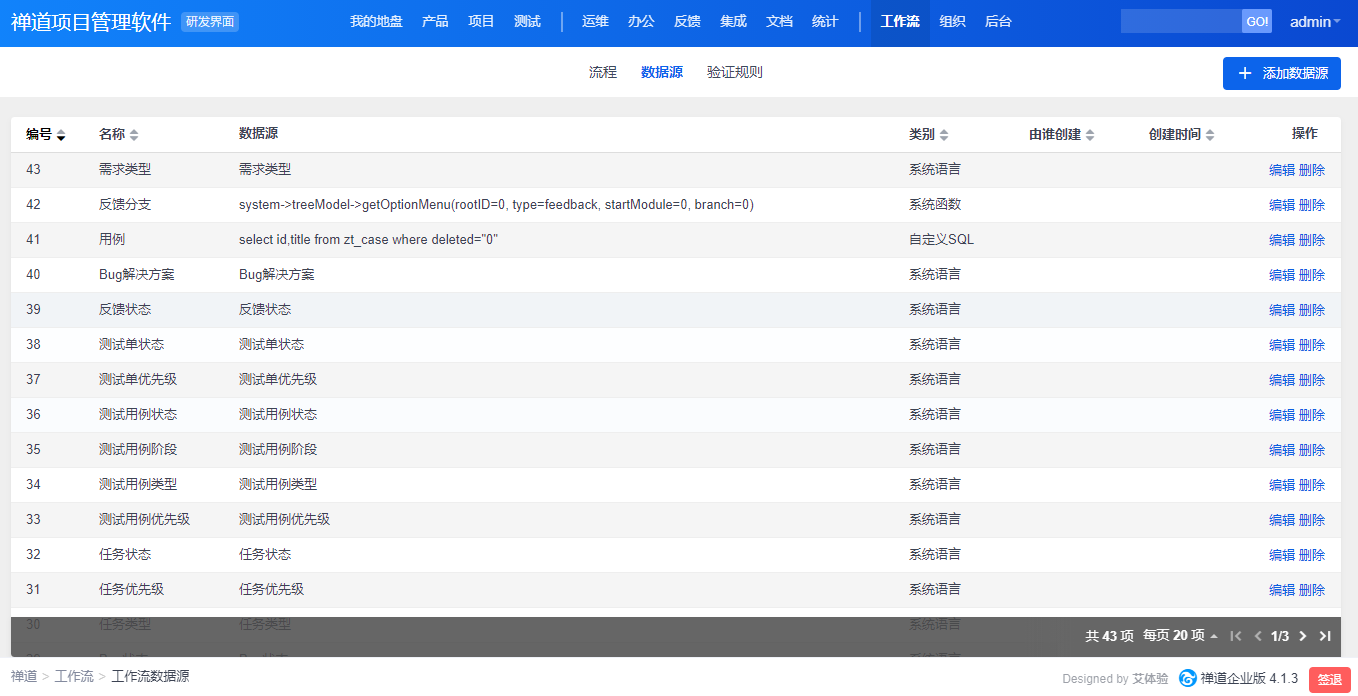Sort table by 编号 column sort icon
1358x696 pixels.
click(61, 135)
